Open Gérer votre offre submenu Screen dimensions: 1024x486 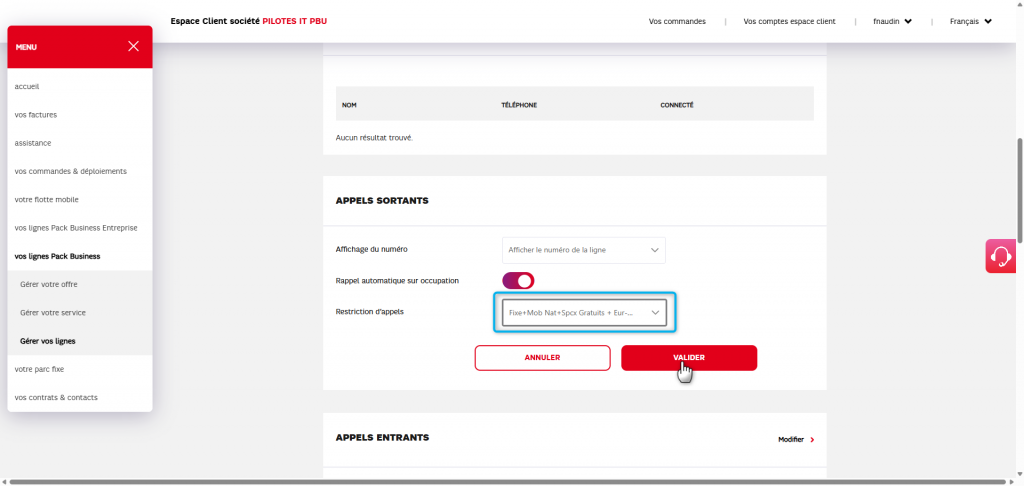tap(49, 285)
